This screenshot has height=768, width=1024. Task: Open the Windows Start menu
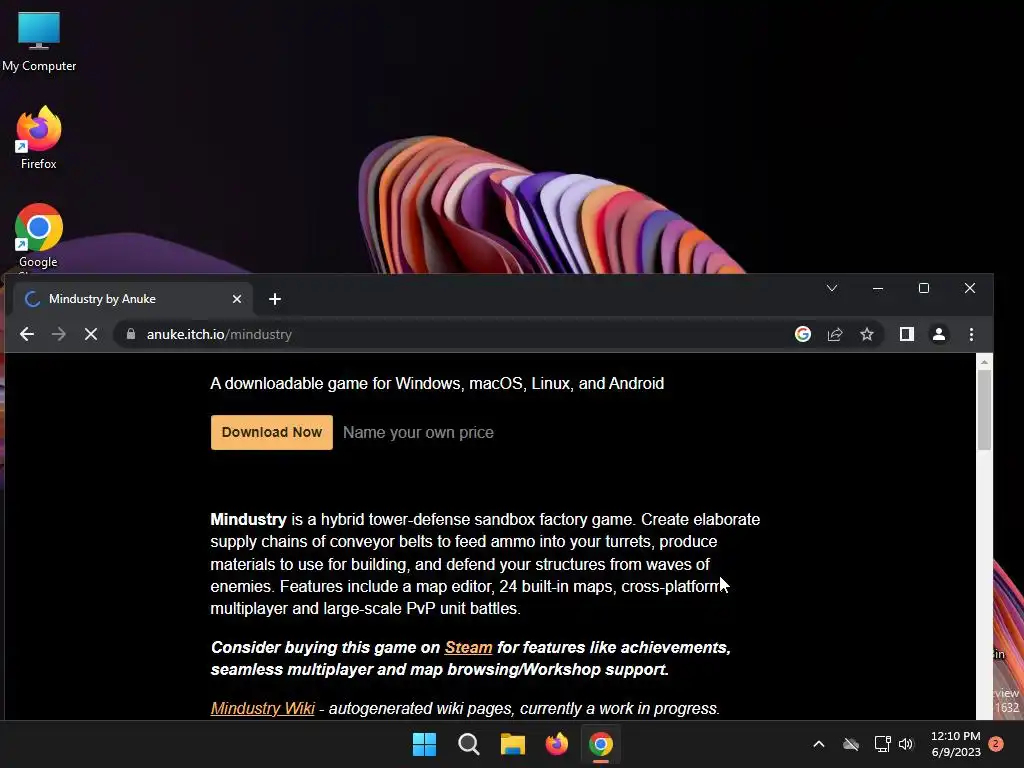click(x=424, y=744)
